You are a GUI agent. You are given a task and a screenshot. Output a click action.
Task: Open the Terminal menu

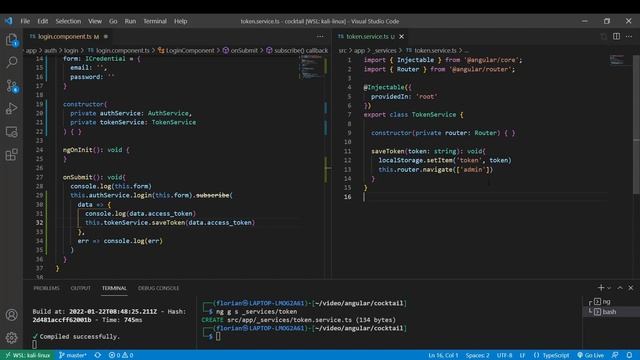(x=155, y=21)
